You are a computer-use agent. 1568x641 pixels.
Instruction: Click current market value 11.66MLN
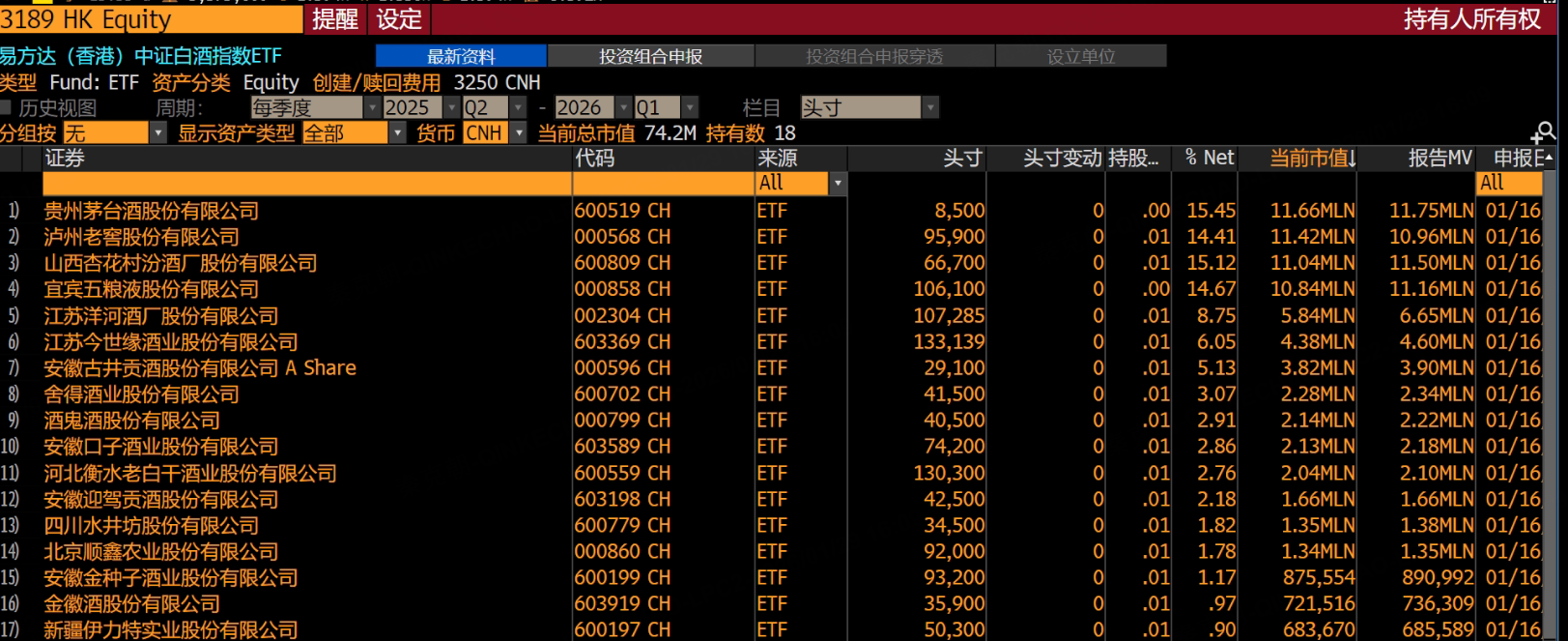coord(1312,210)
